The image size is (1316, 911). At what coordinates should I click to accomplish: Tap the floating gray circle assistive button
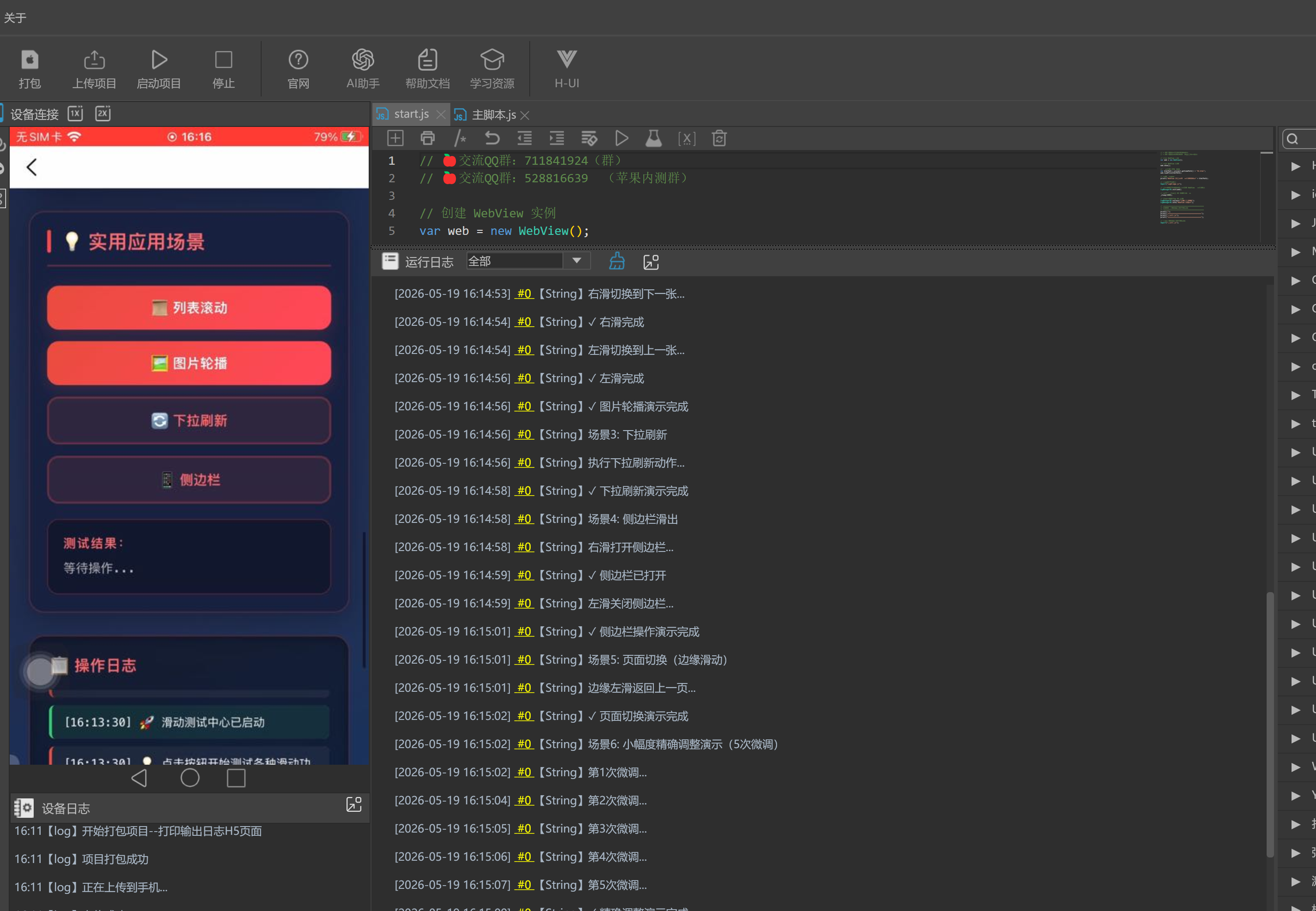[x=40, y=672]
